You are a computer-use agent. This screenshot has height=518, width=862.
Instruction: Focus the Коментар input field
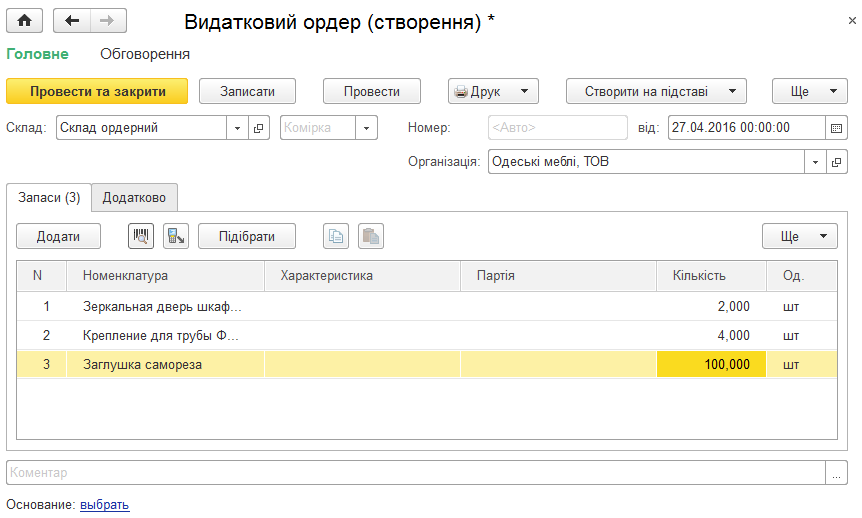pyautogui.click(x=416, y=472)
